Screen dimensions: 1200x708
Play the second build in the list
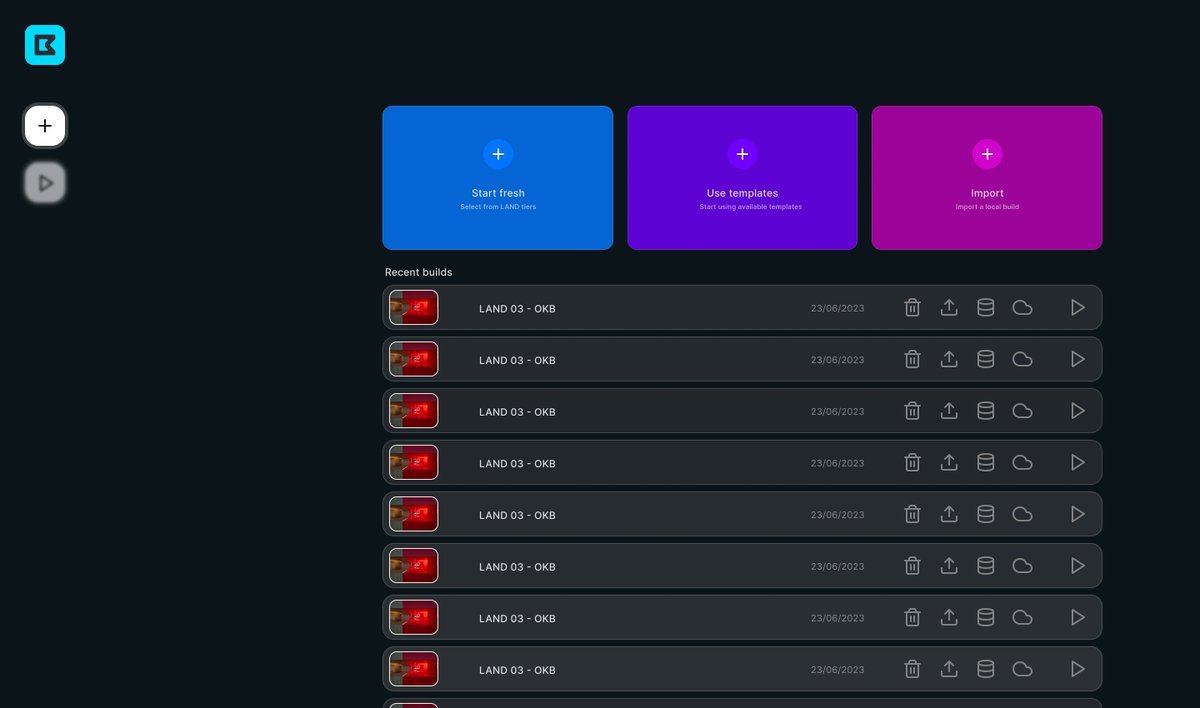click(x=1077, y=359)
